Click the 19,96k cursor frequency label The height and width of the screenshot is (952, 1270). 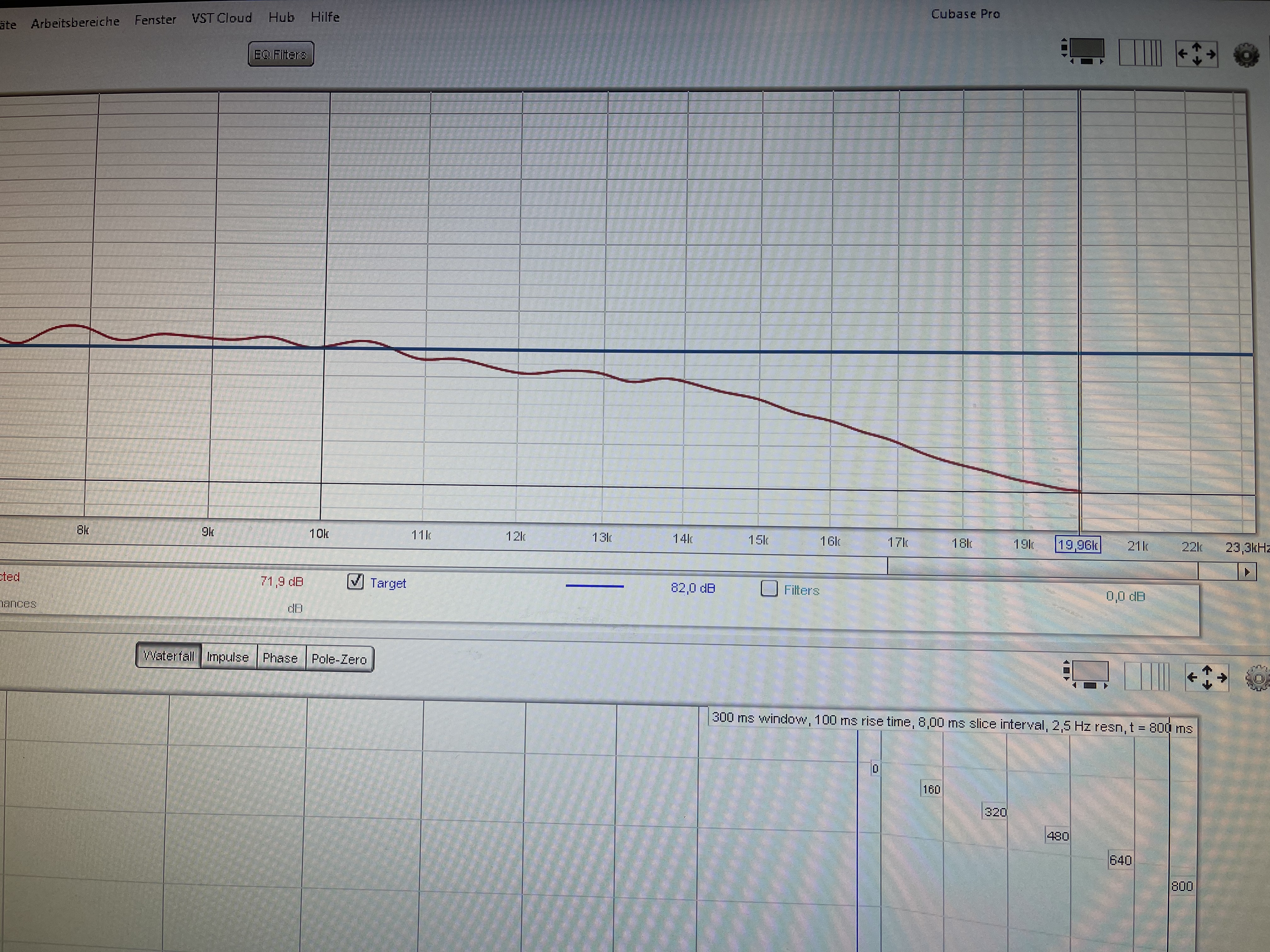tap(1078, 545)
